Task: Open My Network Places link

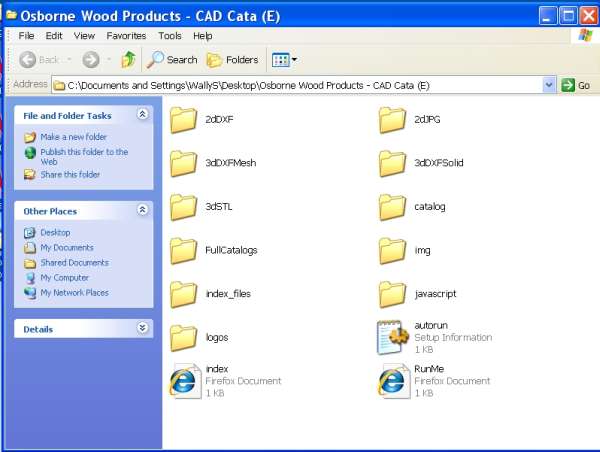Action: [75, 293]
